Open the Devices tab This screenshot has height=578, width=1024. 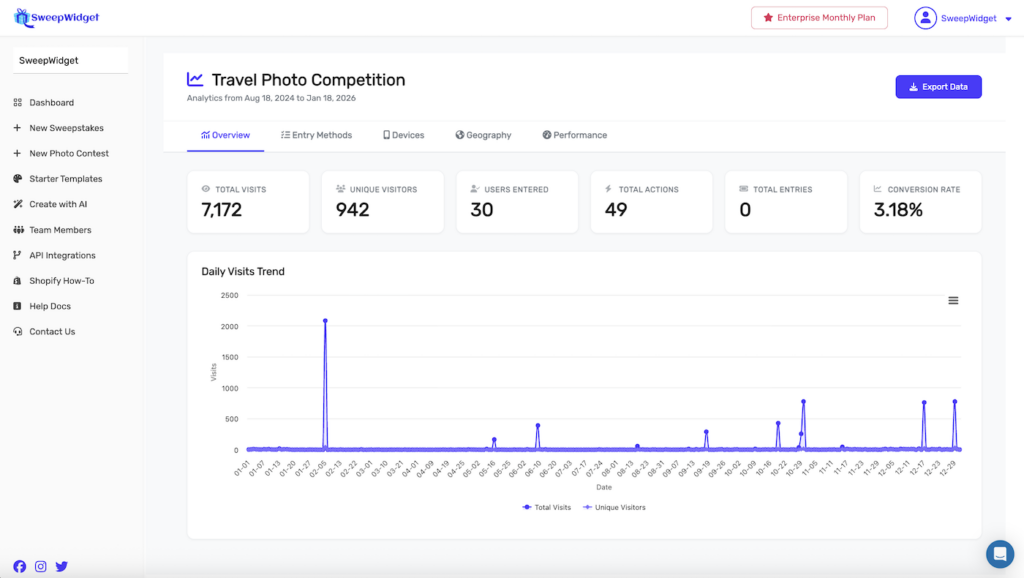coord(403,135)
